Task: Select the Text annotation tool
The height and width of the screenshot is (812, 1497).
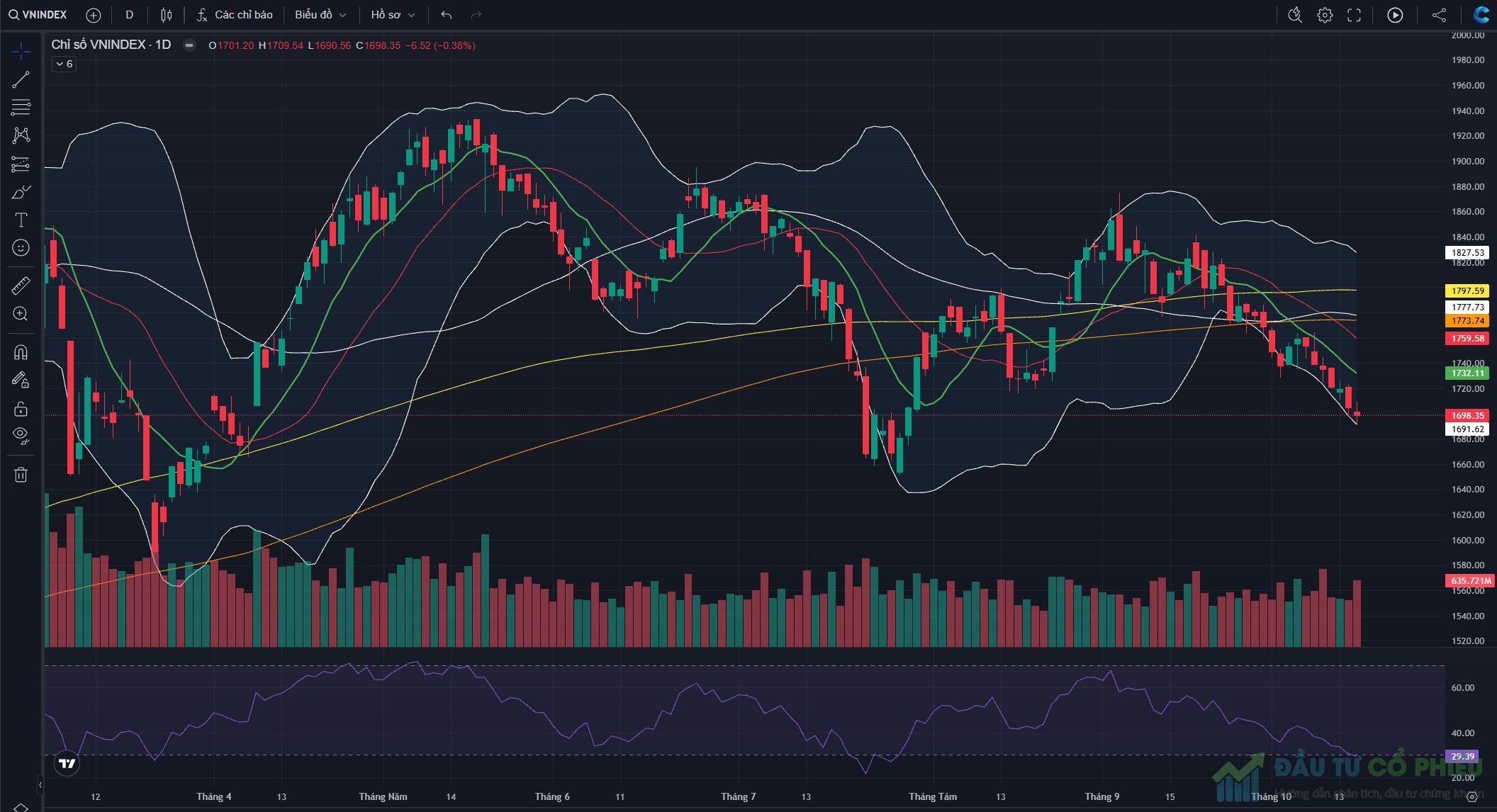Action: (x=21, y=220)
